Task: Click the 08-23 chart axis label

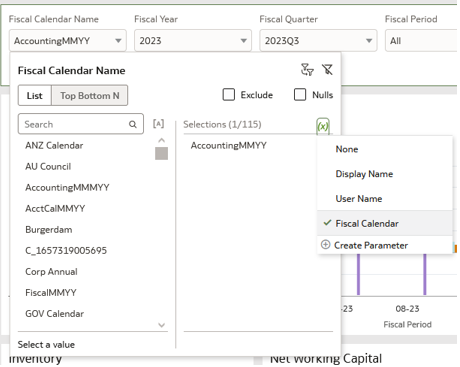Action: [x=407, y=309]
